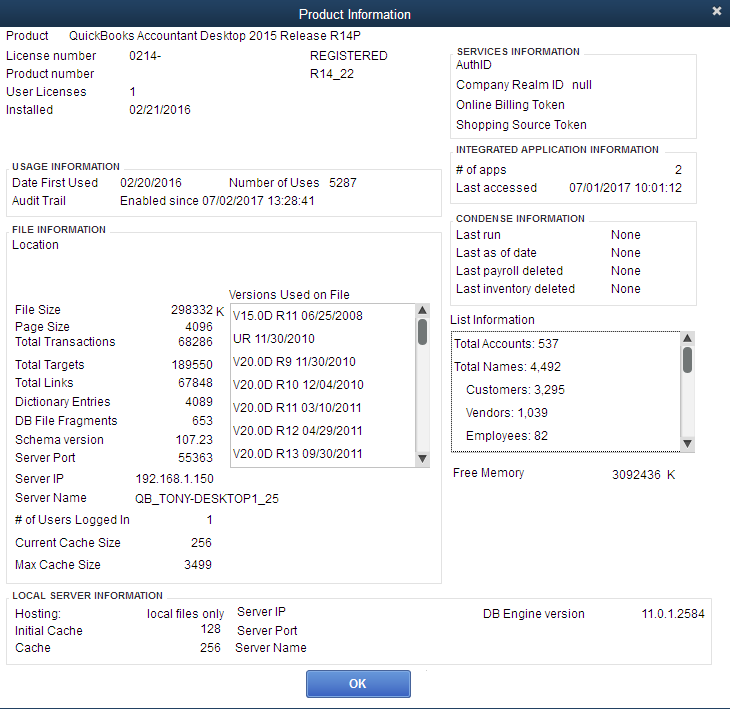Click Number of Uses value 5287
Screen dimensions: 730x709
tap(343, 182)
